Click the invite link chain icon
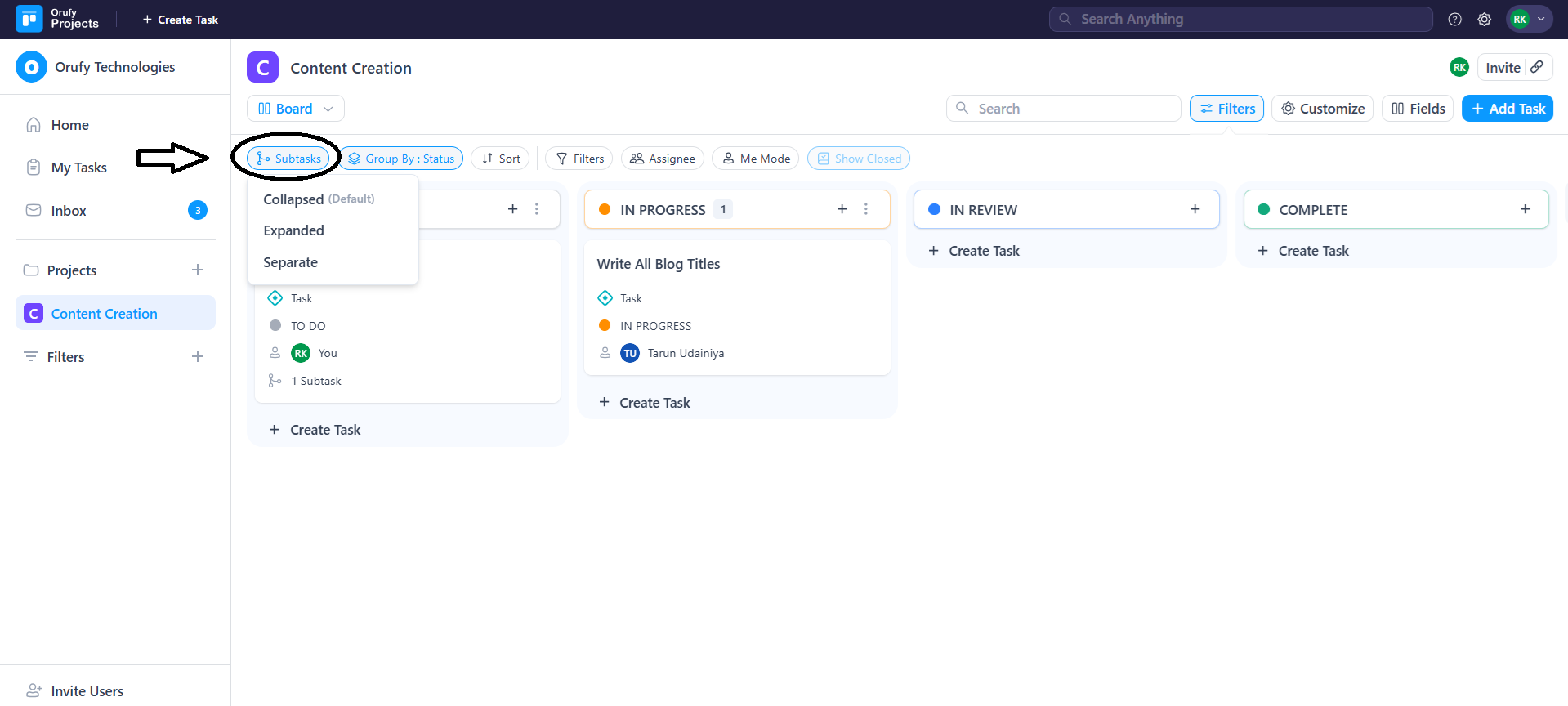The height and width of the screenshot is (706, 1568). click(1537, 67)
